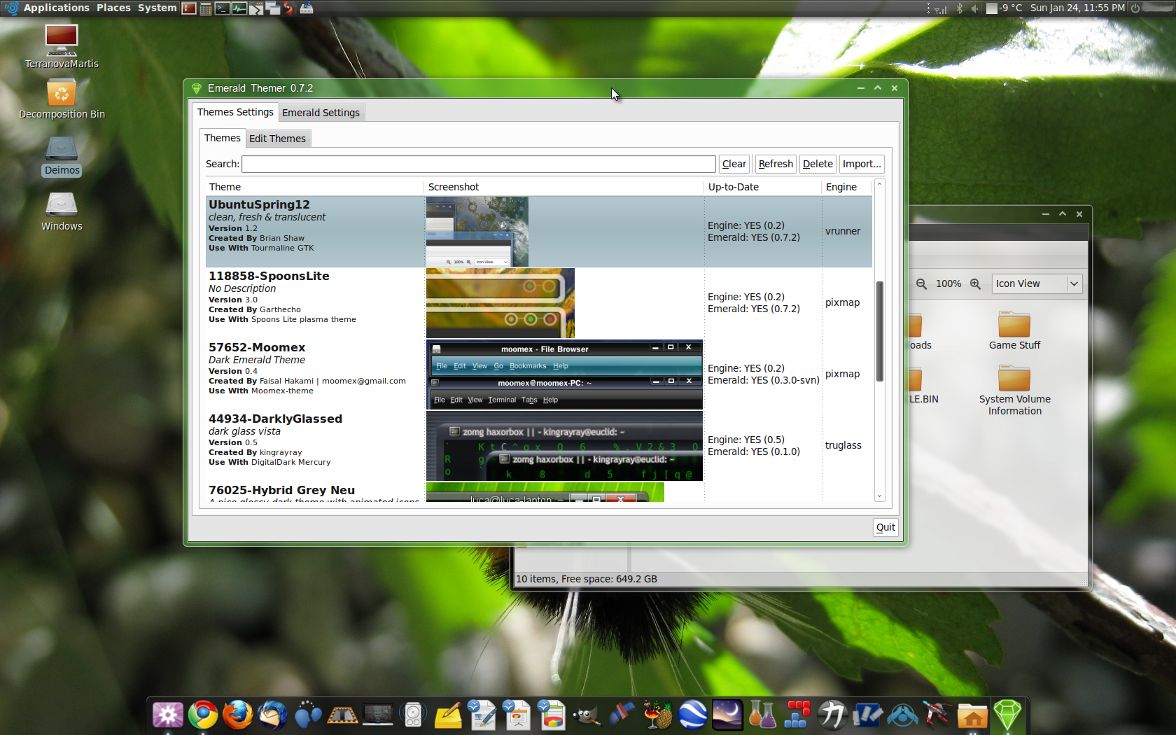Open the Windows drive desktop icon
The image size is (1176, 735).
(62, 211)
